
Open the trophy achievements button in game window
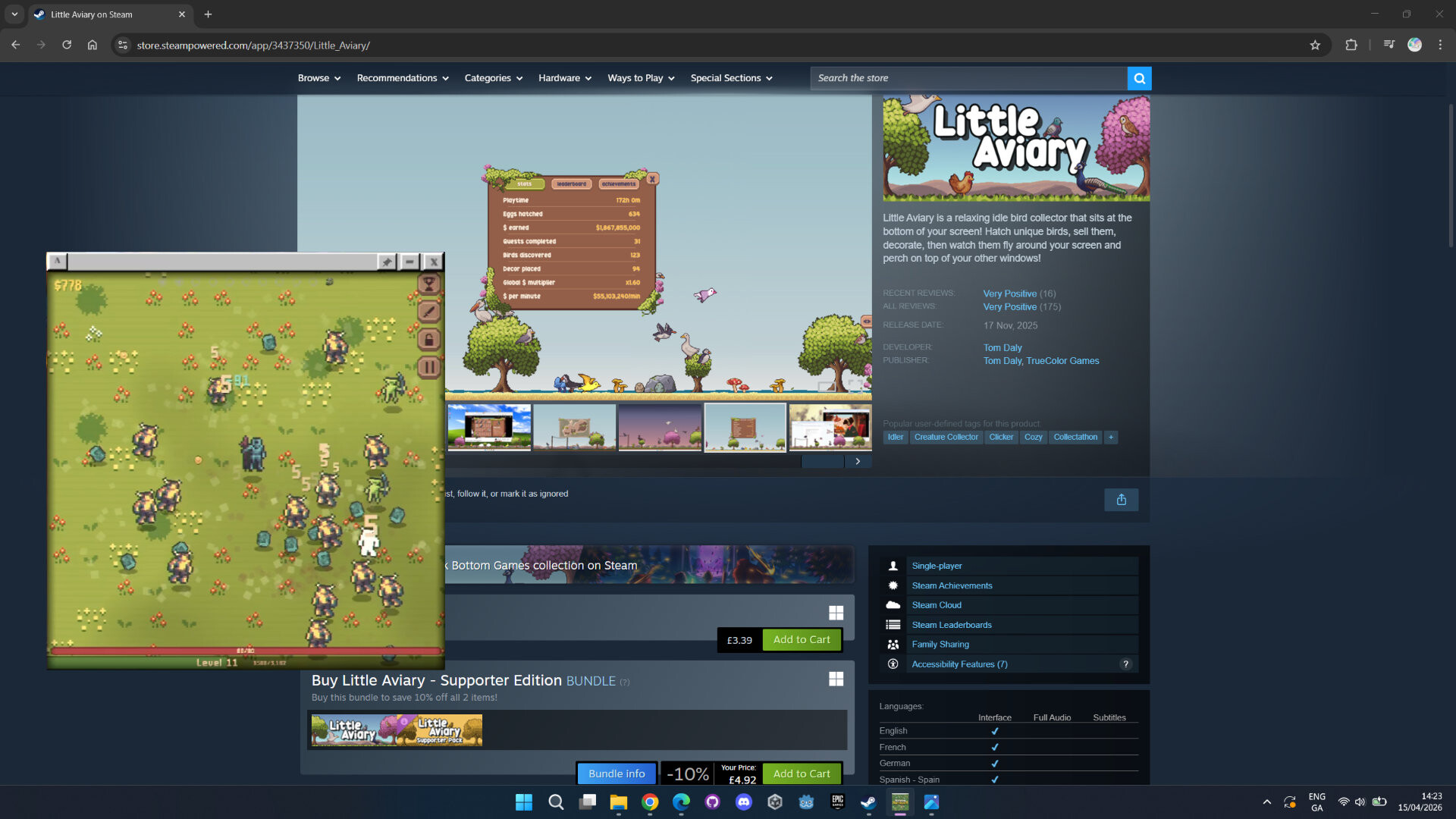428,284
